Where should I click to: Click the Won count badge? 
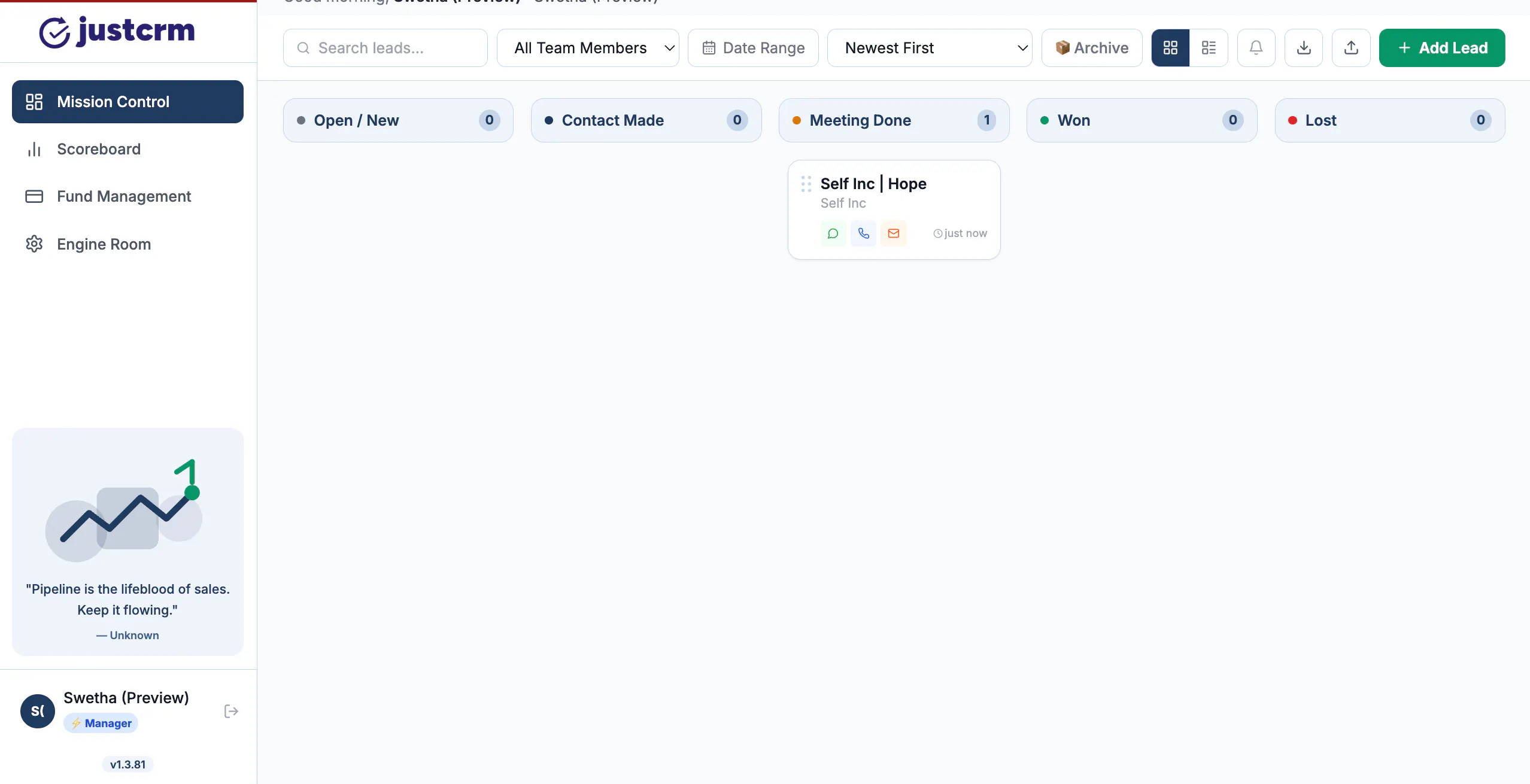click(x=1232, y=120)
